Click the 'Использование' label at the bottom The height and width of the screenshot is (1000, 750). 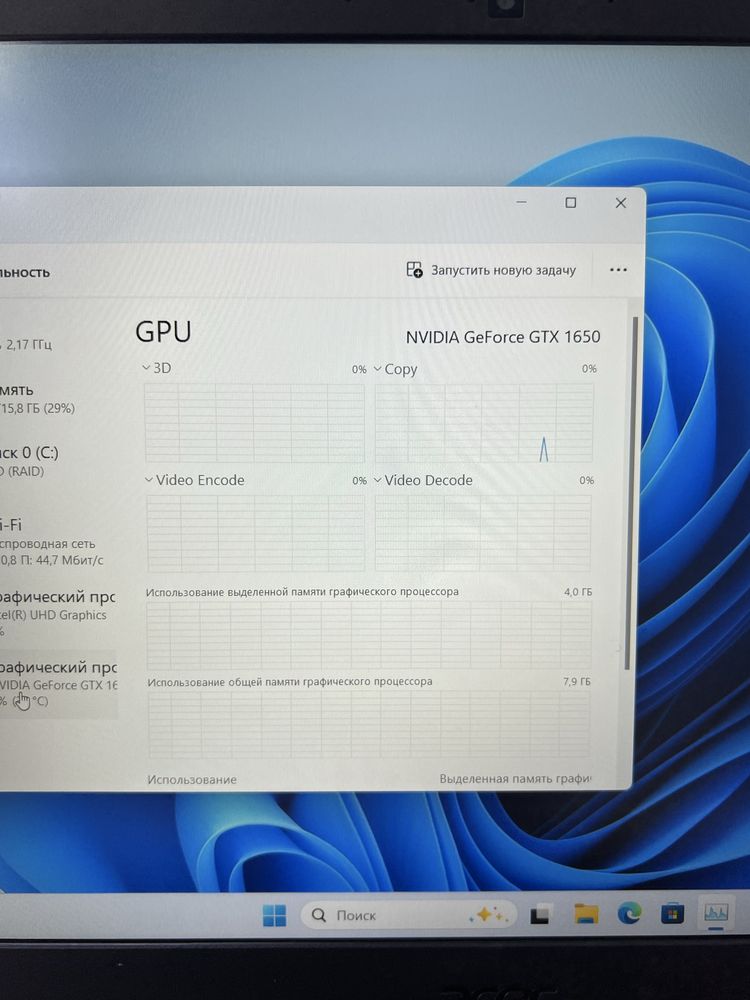[x=192, y=779]
